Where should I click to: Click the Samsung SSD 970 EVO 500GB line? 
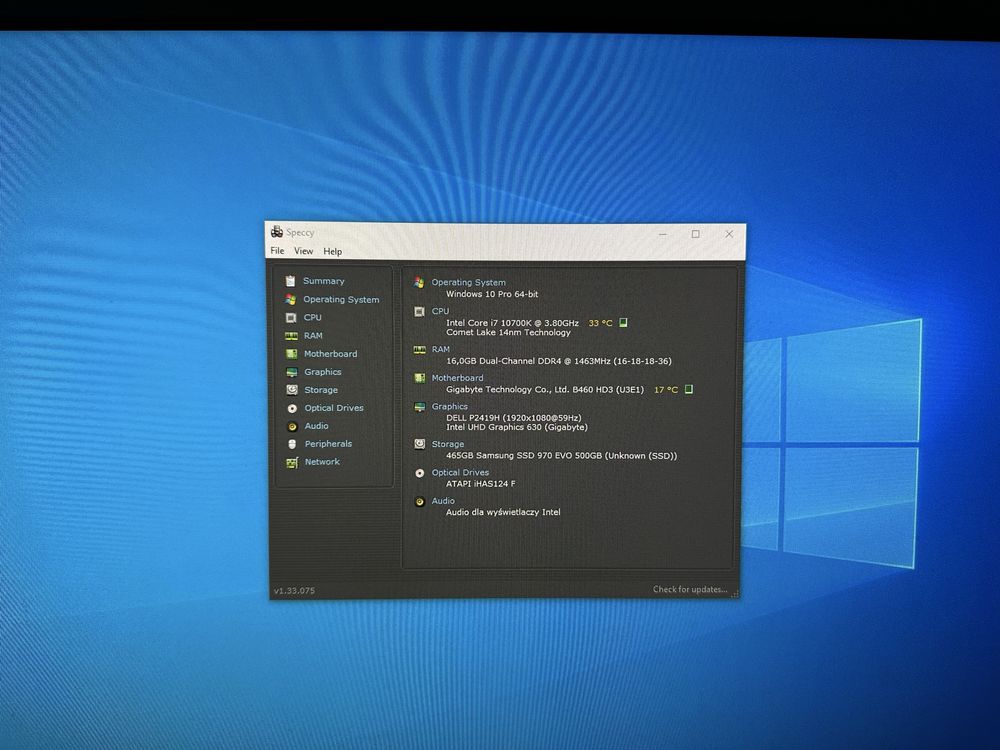pos(561,455)
